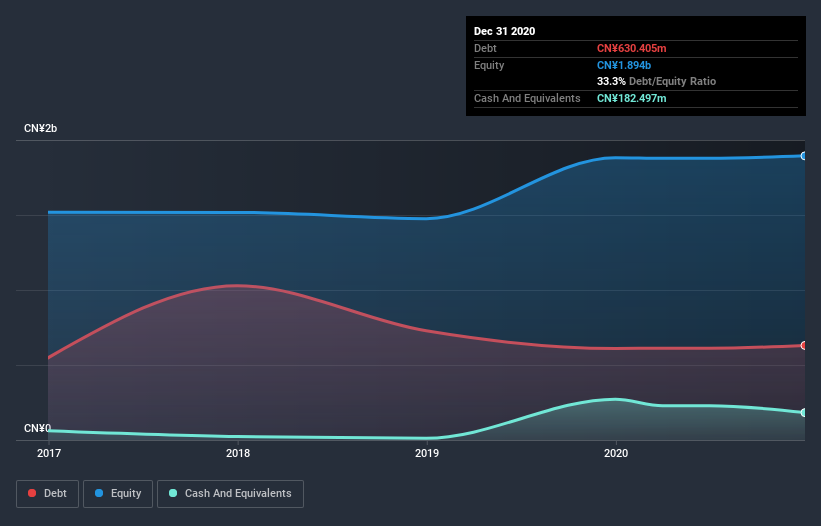Click the blue Equity endpoint marker

pos(804,156)
